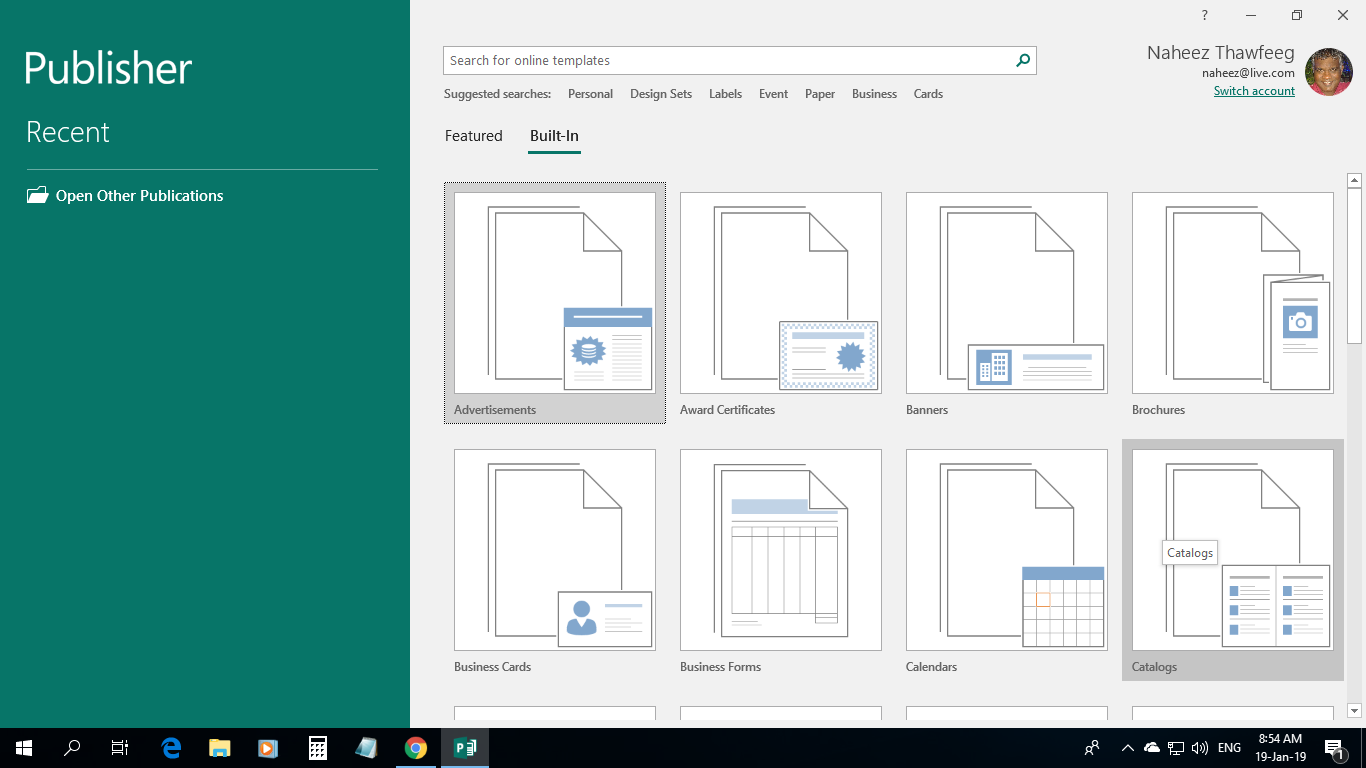Open File Explorer from the taskbar
The height and width of the screenshot is (768, 1366).
coord(219,748)
